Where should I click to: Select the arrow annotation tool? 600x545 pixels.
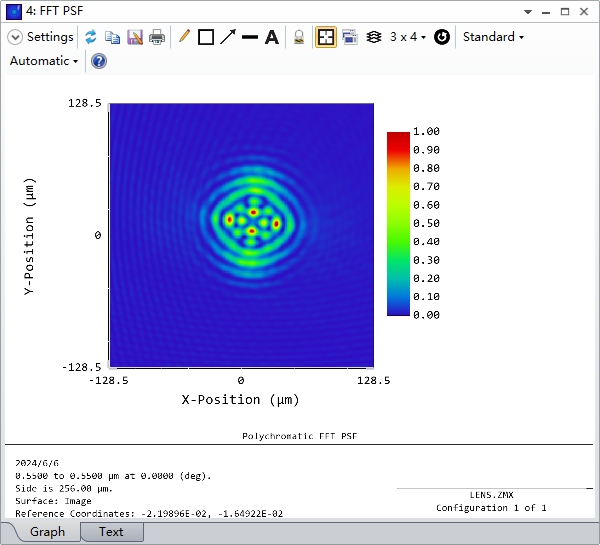[228, 37]
